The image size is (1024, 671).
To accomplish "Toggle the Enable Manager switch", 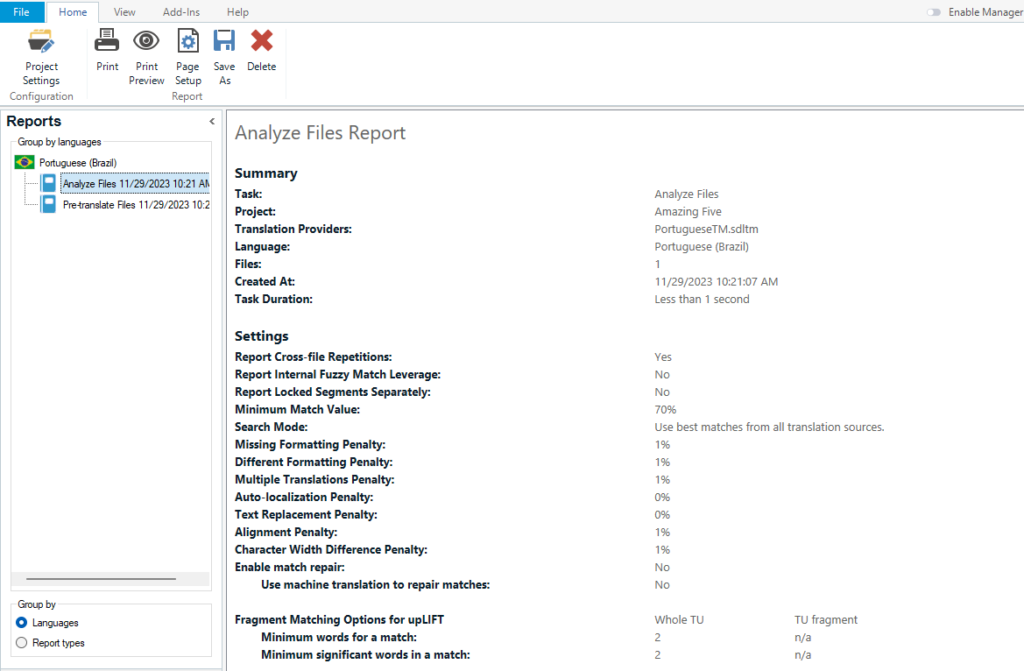I will (934, 12).
